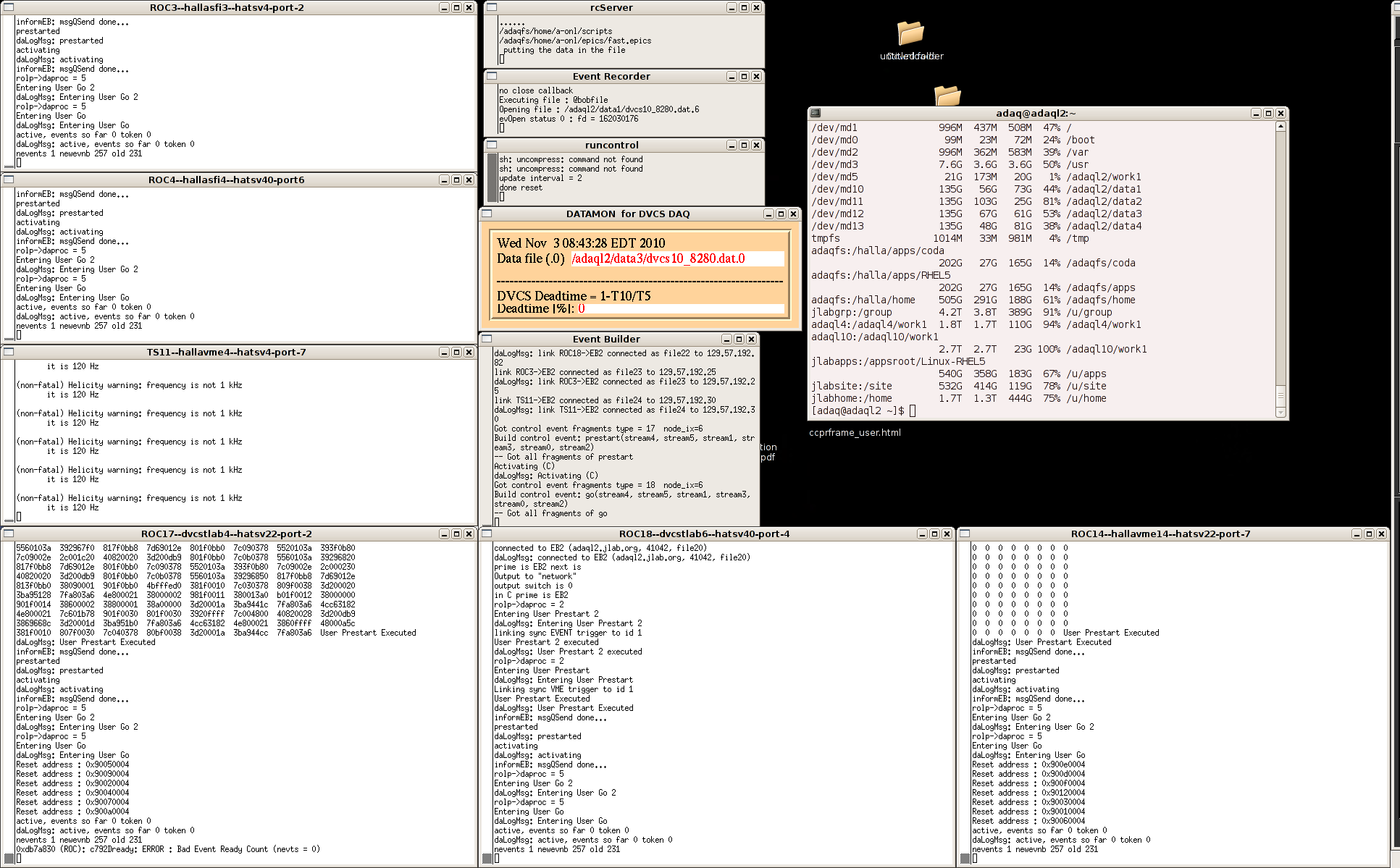Close the Event Recorder window

(756, 76)
